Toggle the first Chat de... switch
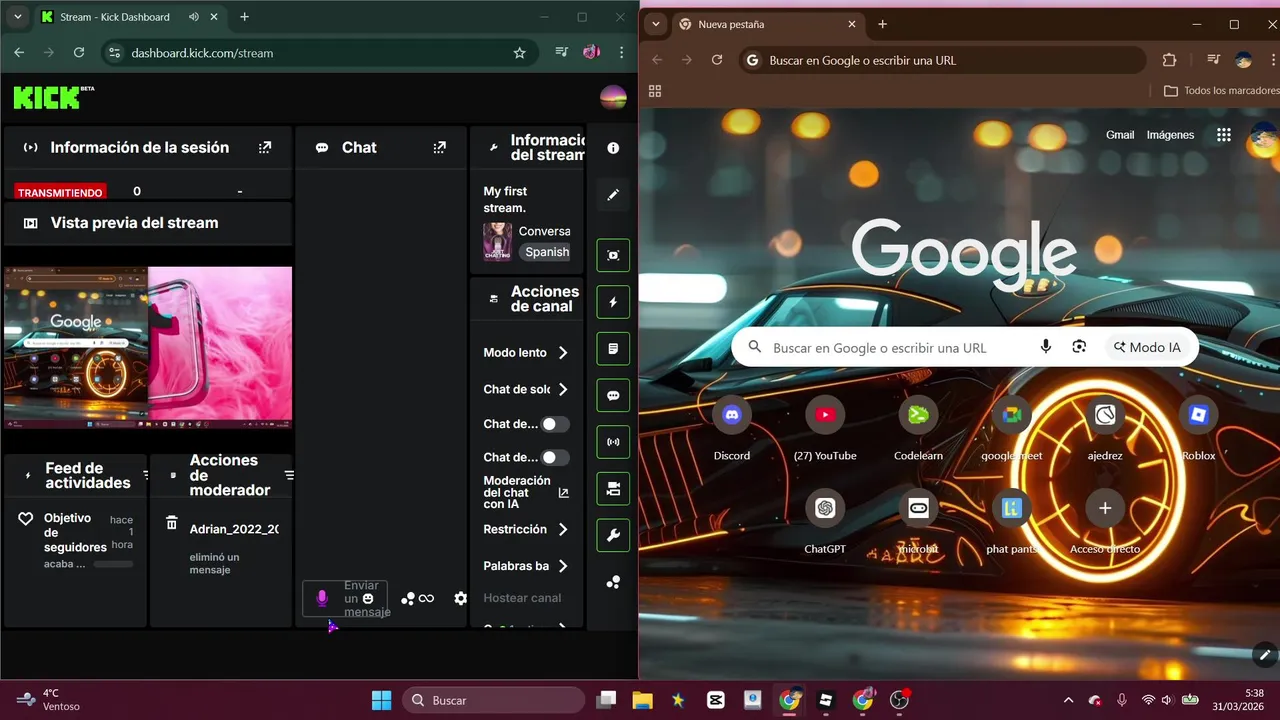 (x=555, y=424)
